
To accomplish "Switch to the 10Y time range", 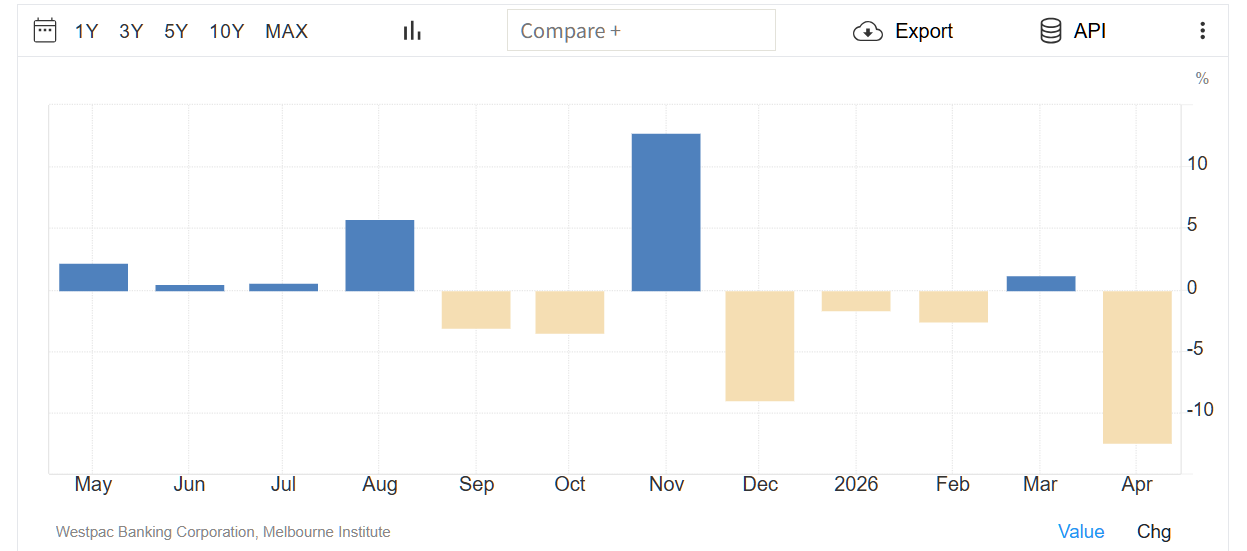I will (227, 31).
